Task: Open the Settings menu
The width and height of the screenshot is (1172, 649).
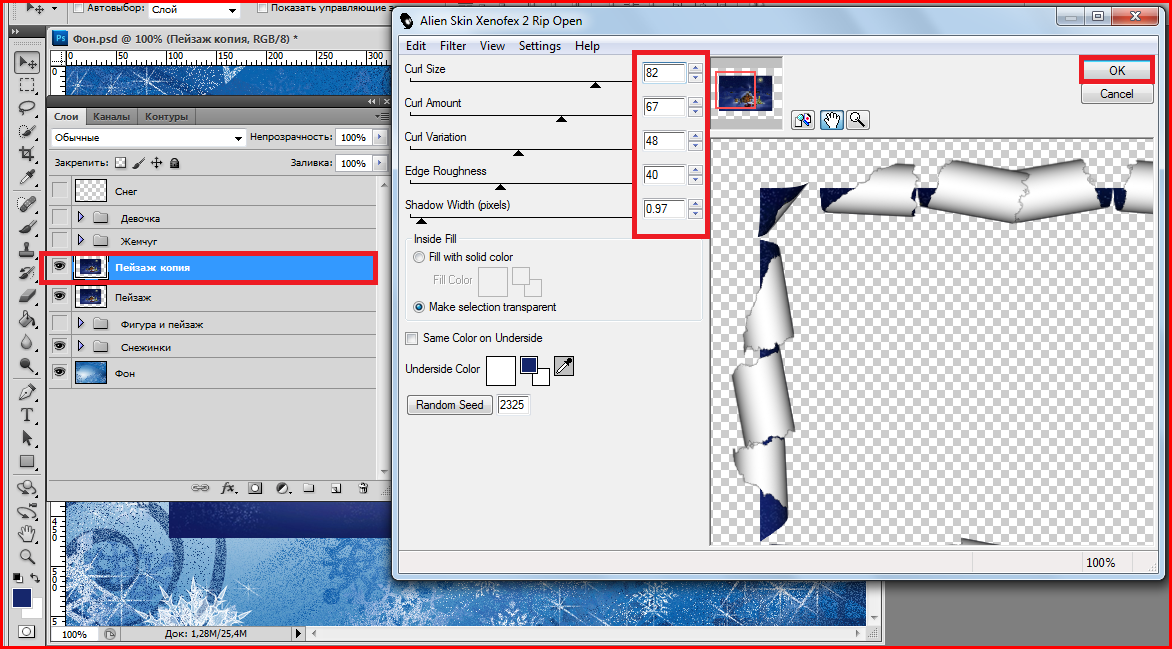Action: pos(540,46)
